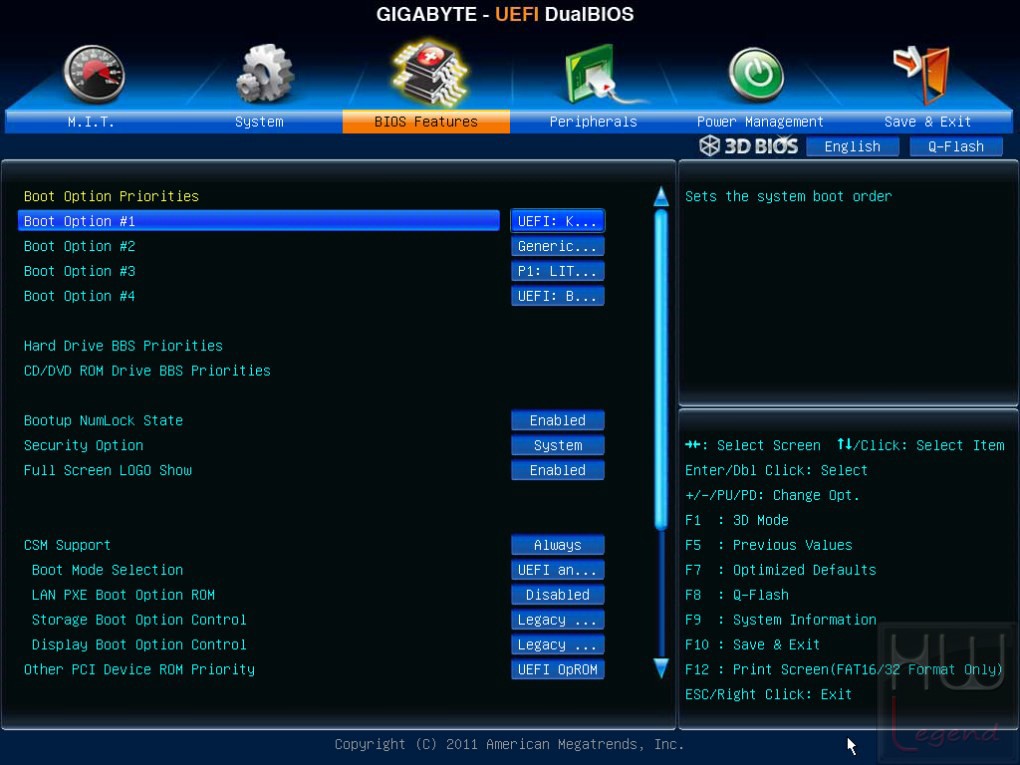Open Boot Option #2 value dropdown
The height and width of the screenshot is (765, 1020).
(557, 246)
